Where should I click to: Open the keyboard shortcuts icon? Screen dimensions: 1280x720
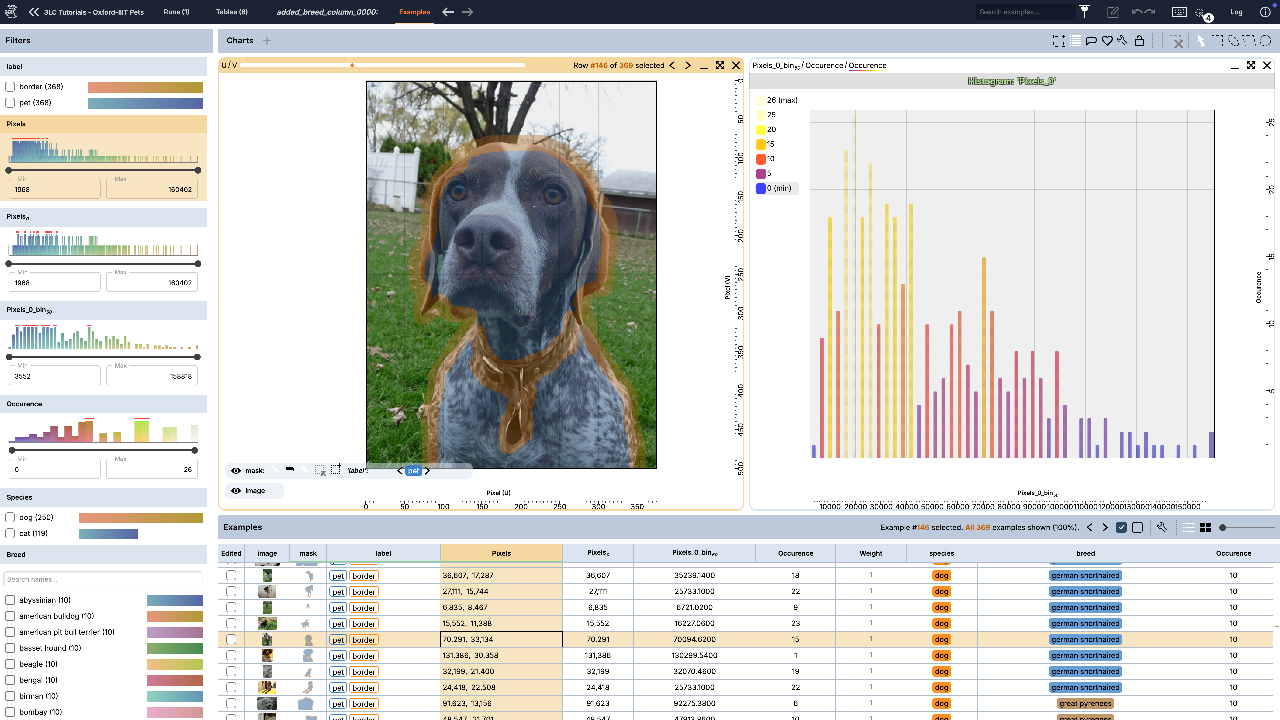(x=1179, y=12)
